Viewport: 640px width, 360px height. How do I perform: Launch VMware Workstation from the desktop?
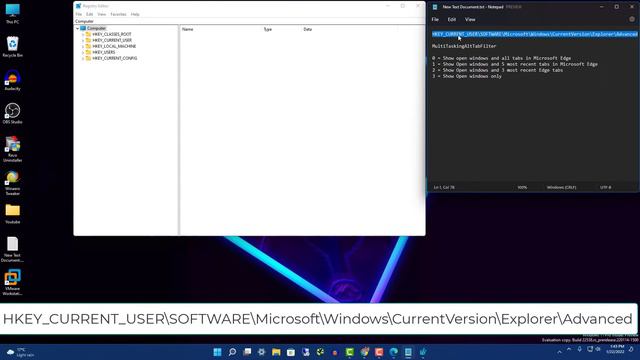point(12,282)
